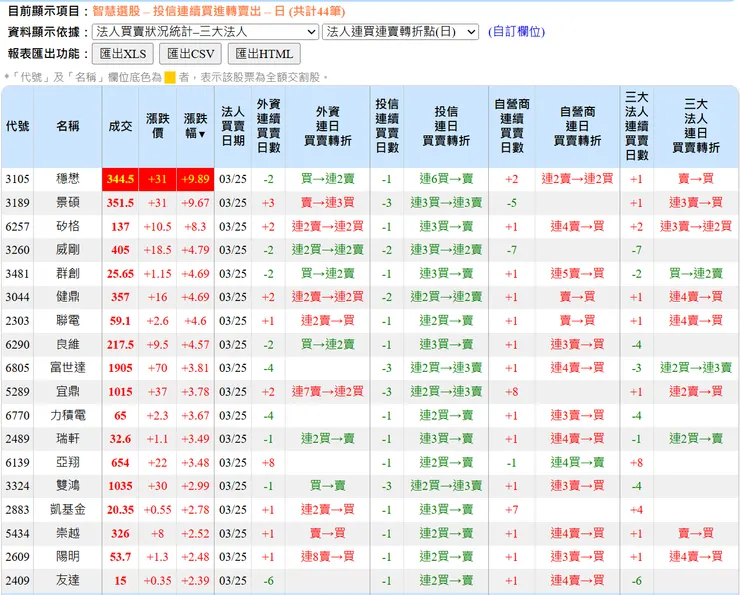Click 穩懋 自營商 連2賣→連2買 cell

click(x=577, y=179)
